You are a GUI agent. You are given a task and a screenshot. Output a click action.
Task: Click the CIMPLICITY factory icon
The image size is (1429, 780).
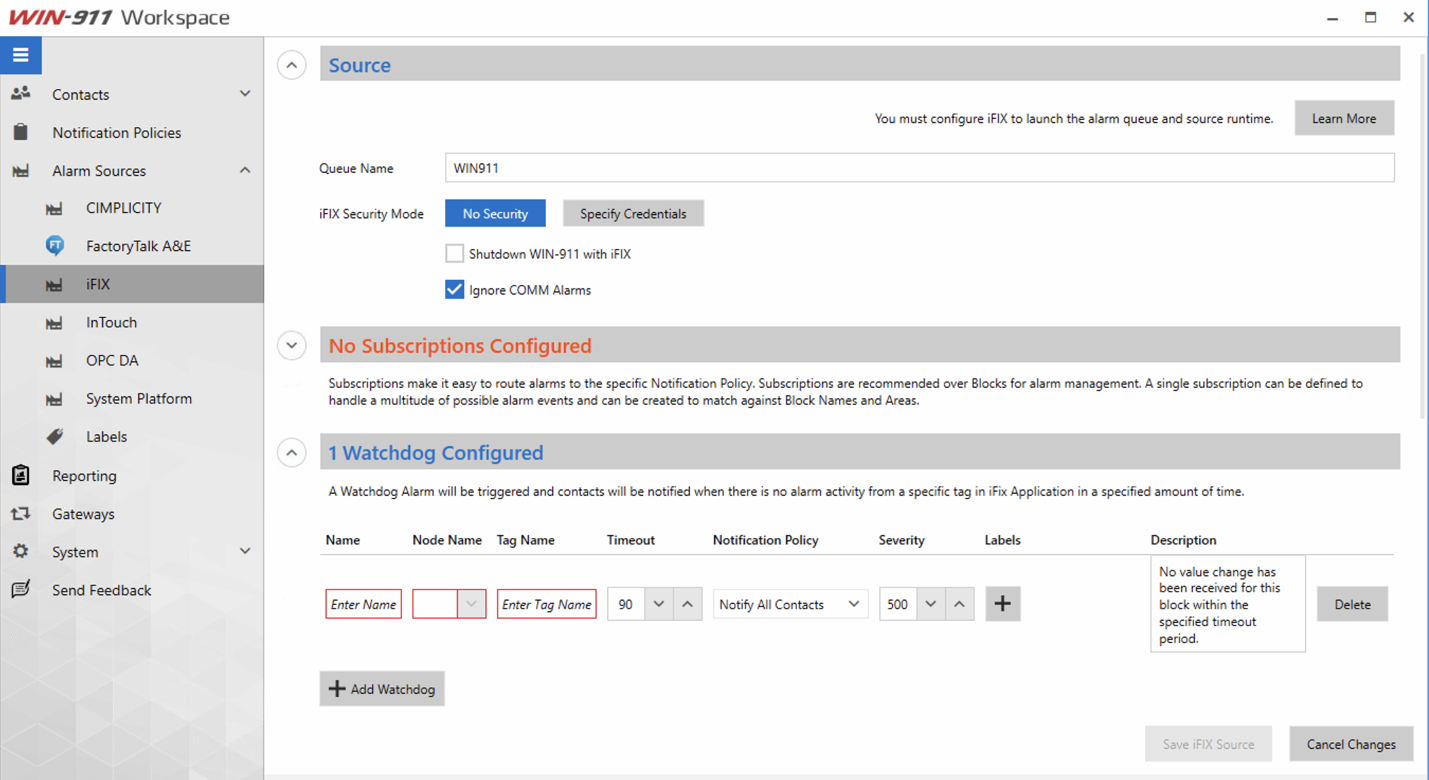pos(54,208)
